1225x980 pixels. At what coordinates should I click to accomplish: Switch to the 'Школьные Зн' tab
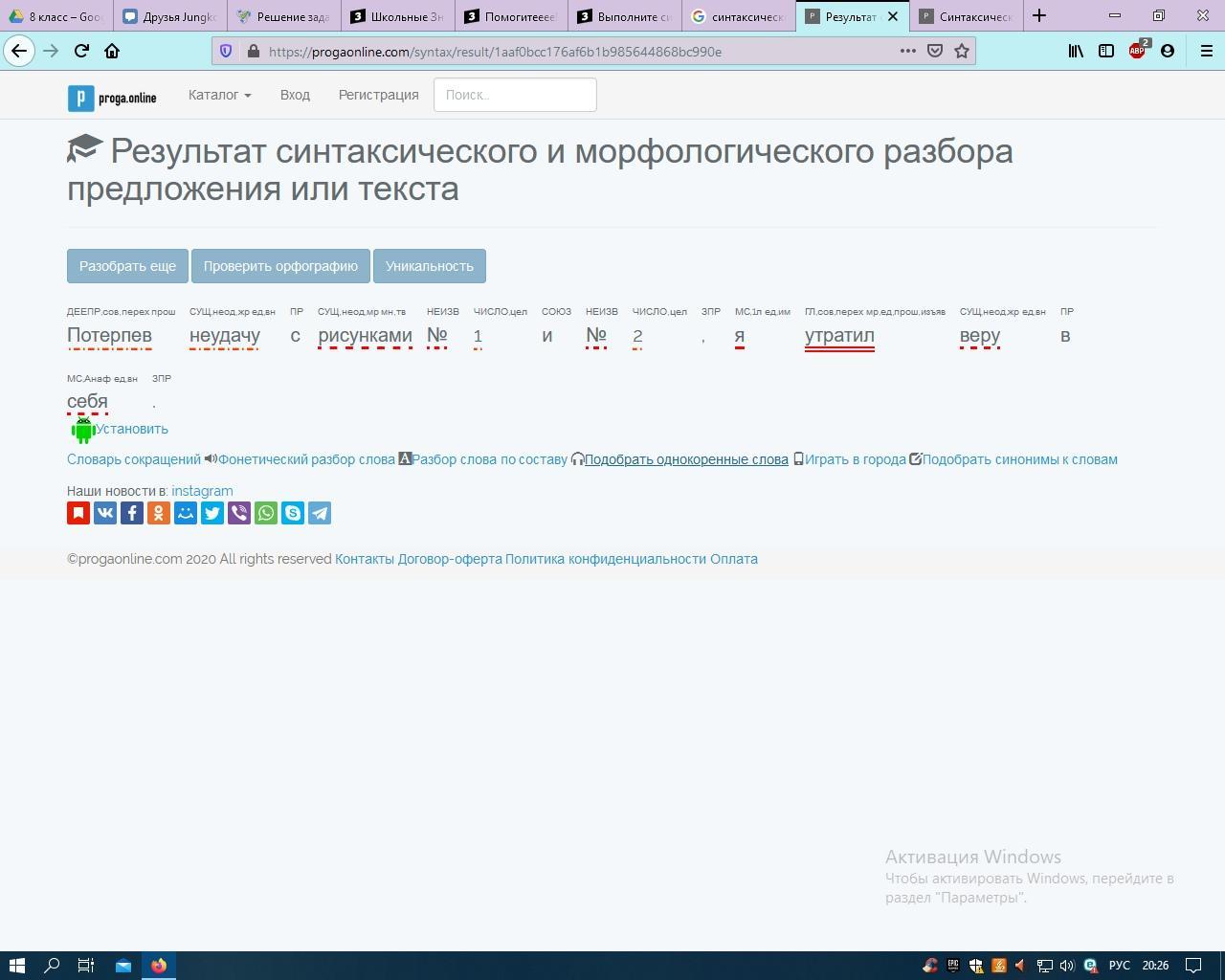tap(398, 16)
